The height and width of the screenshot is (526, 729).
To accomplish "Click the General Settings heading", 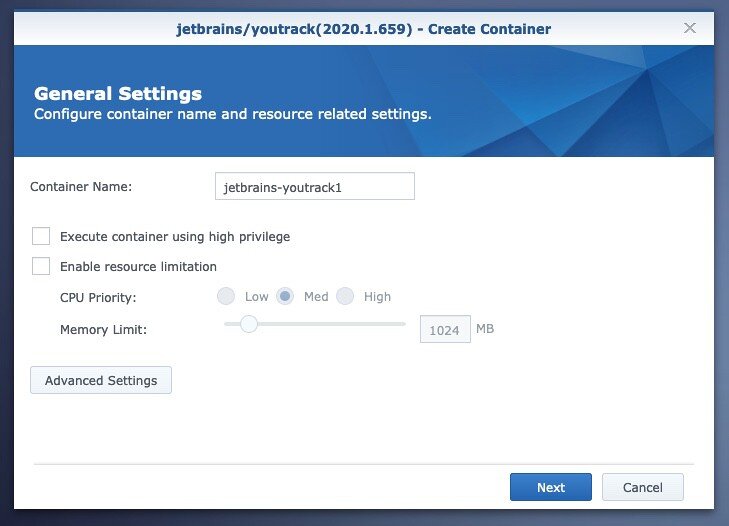I will pyautogui.click(x=118, y=93).
